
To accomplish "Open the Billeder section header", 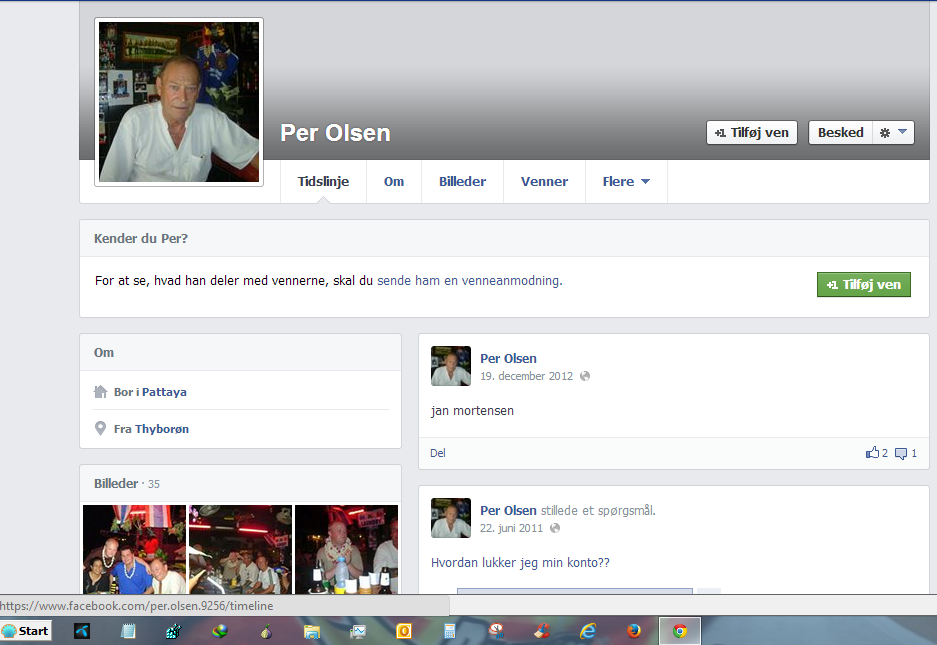I will point(116,484).
